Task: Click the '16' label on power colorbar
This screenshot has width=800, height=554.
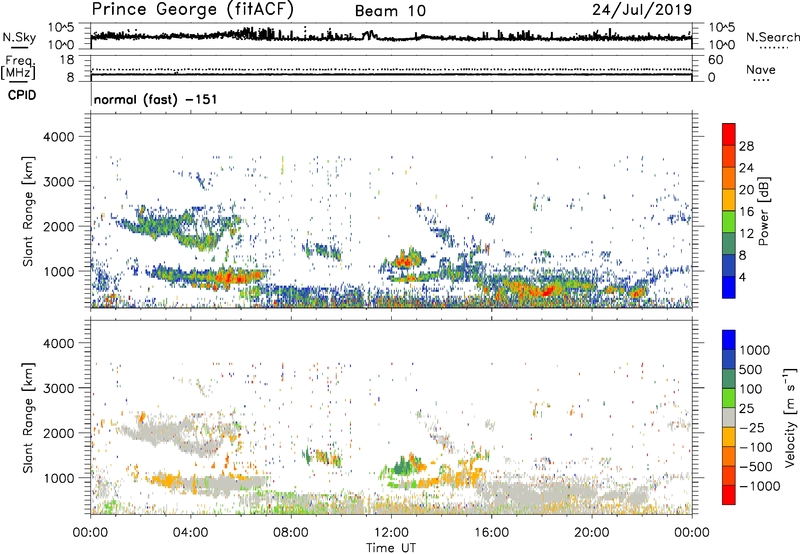Action: 746,212
